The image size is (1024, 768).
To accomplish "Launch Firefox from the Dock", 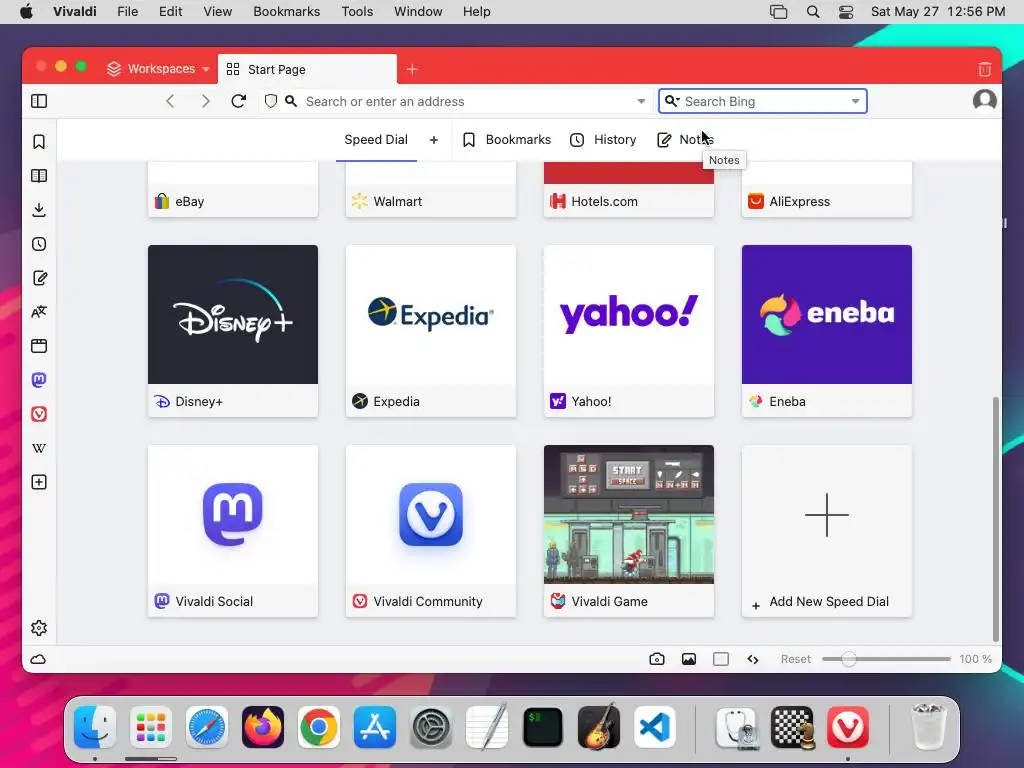I will (263, 727).
